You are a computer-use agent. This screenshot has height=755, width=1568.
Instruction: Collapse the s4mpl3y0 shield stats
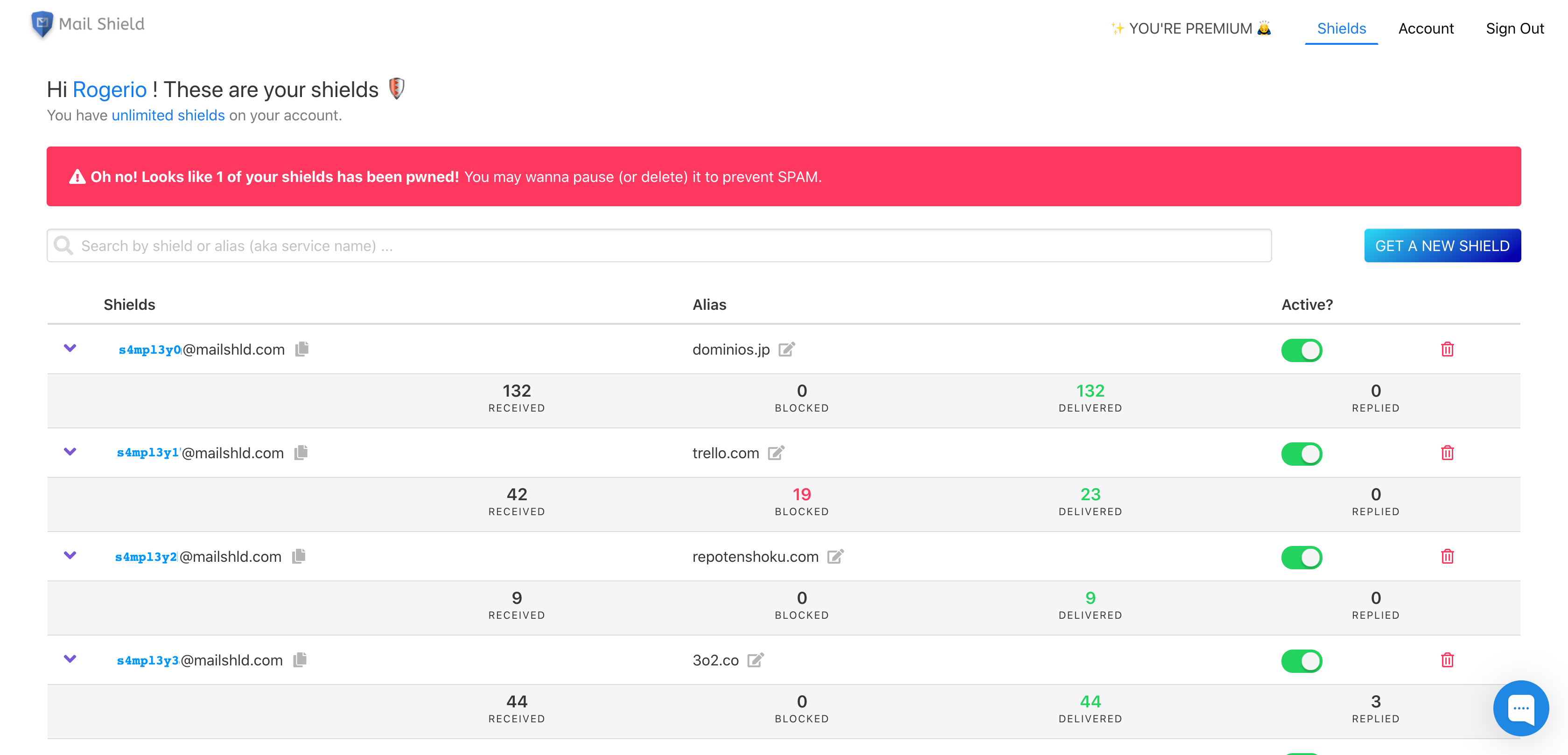click(x=70, y=348)
